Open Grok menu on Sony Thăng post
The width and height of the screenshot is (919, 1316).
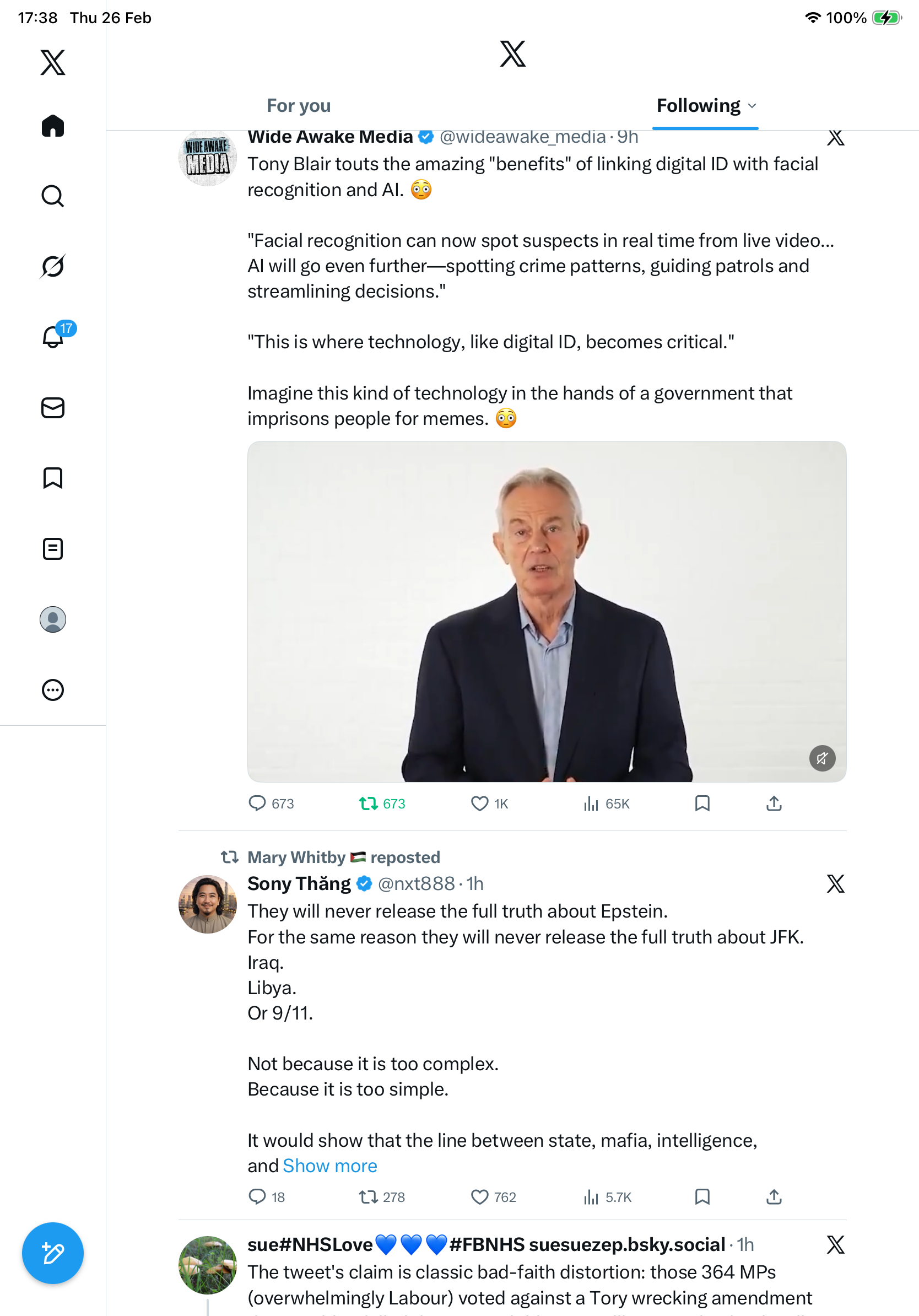pos(835,884)
